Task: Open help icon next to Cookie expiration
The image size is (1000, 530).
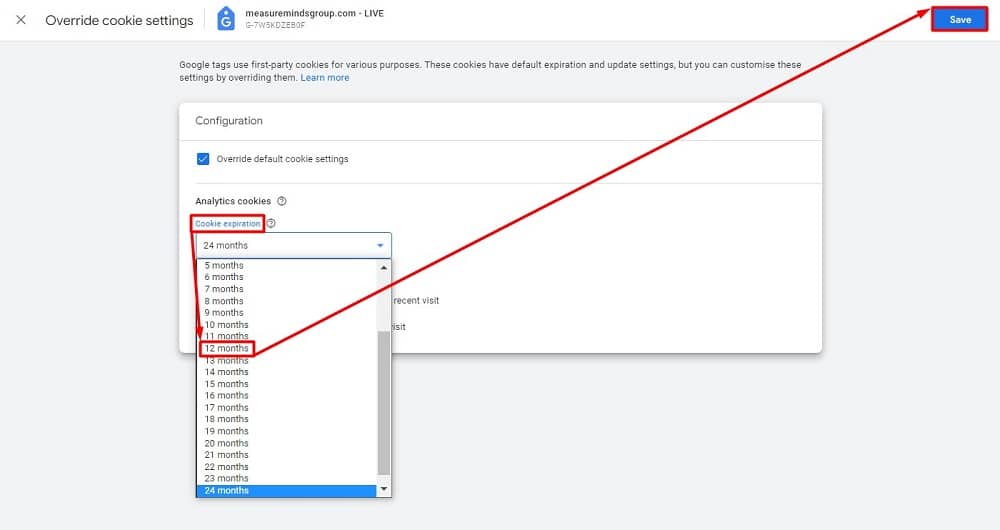Action: coord(271,223)
